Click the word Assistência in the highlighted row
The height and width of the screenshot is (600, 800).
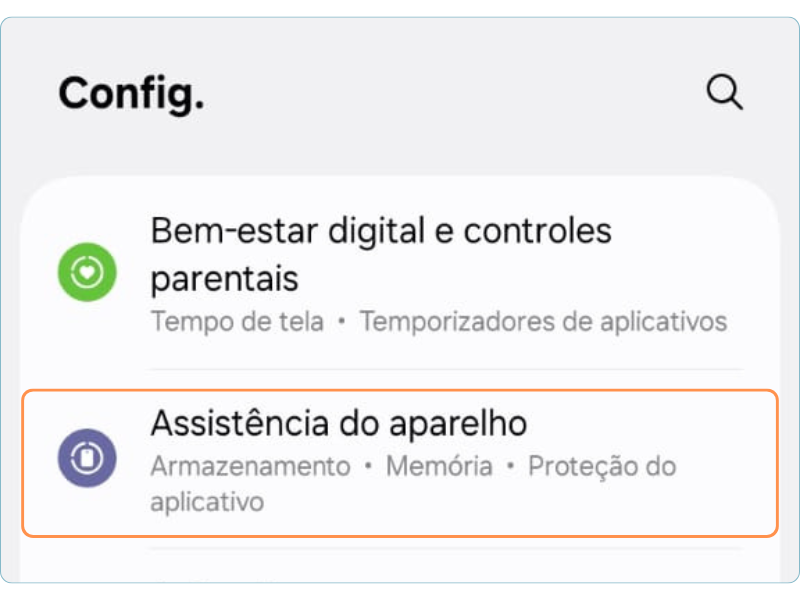239,424
